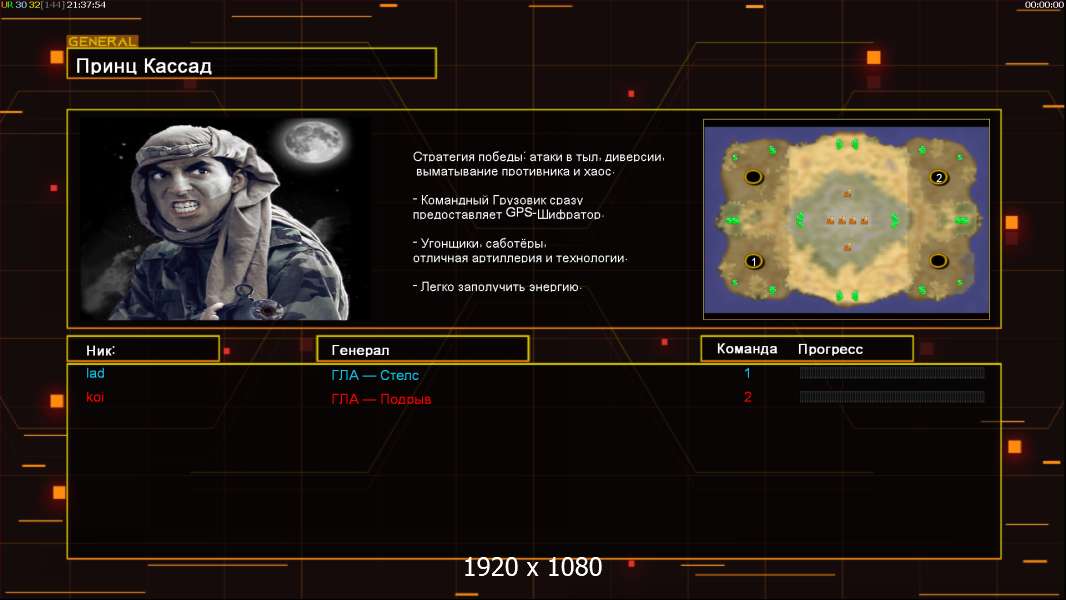
Task: Click the "Команда" column header
Action: click(747, 349)
